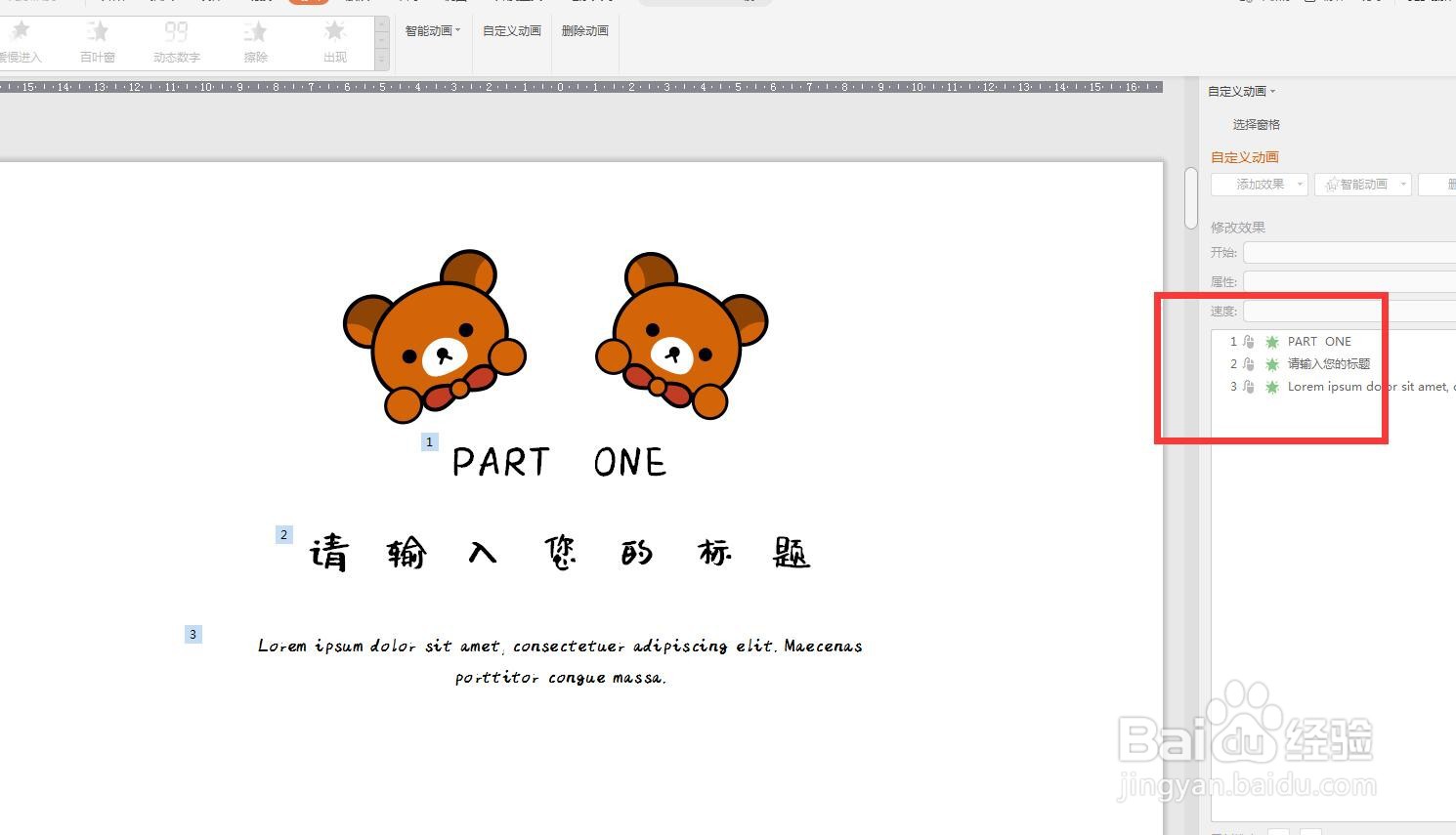This screenshot has height=835, width=1456.
Task: Open the 自定义动画 pane title dropdown
Action: (x=1242, y=92)
